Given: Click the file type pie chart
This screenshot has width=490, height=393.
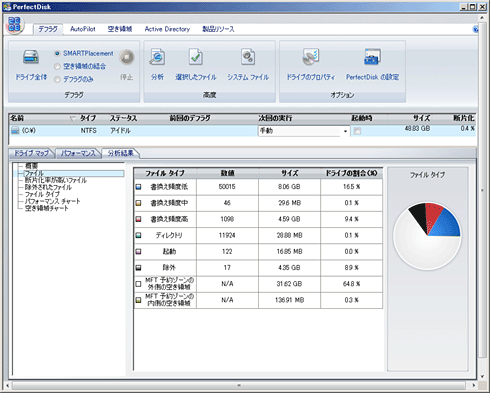Looking at the screenshot, I should pyautogui.click(x=427, y=236).
